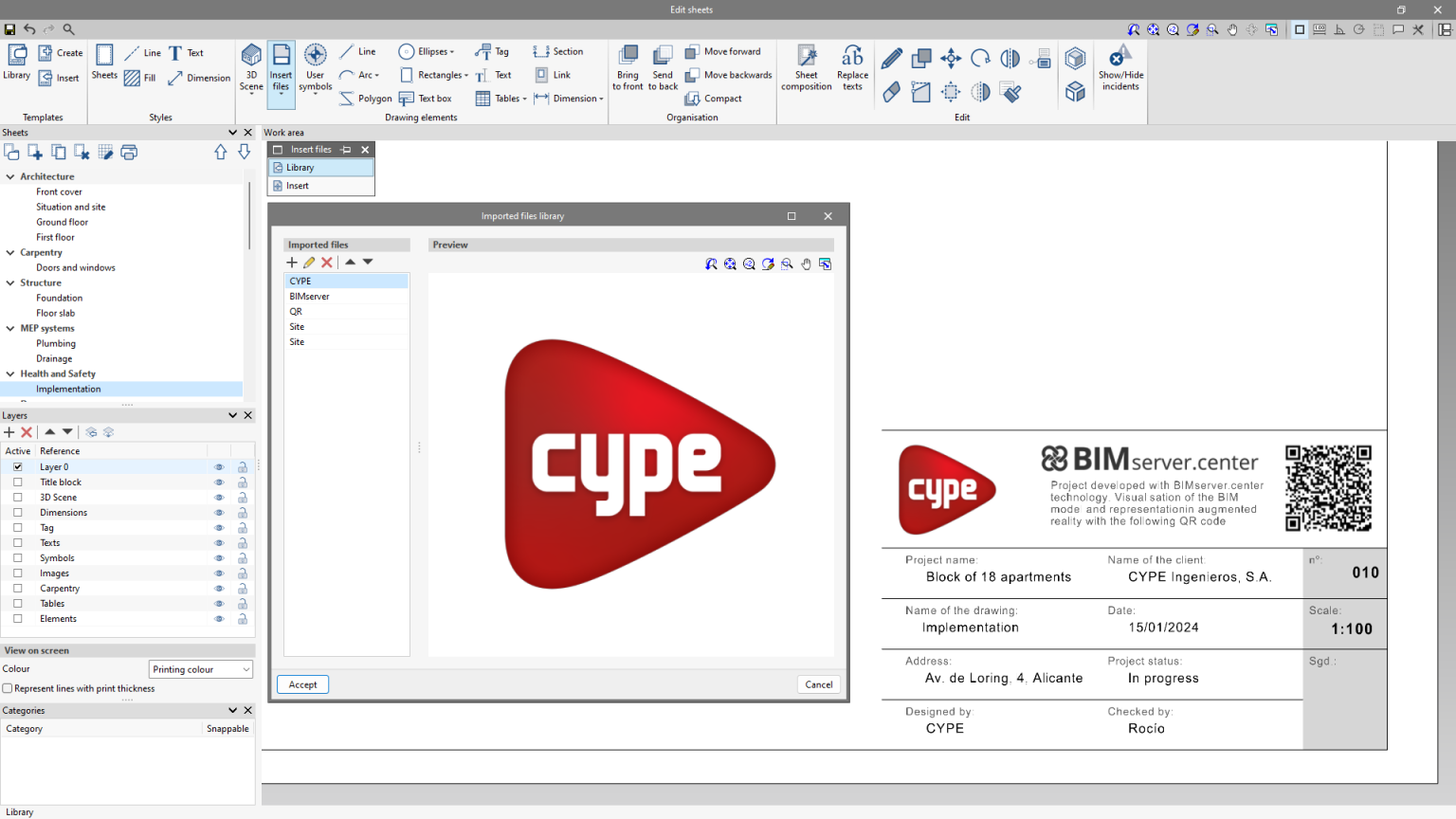Delete the selected imported file
1456x819 pixels.
click(x=326, y=262)
